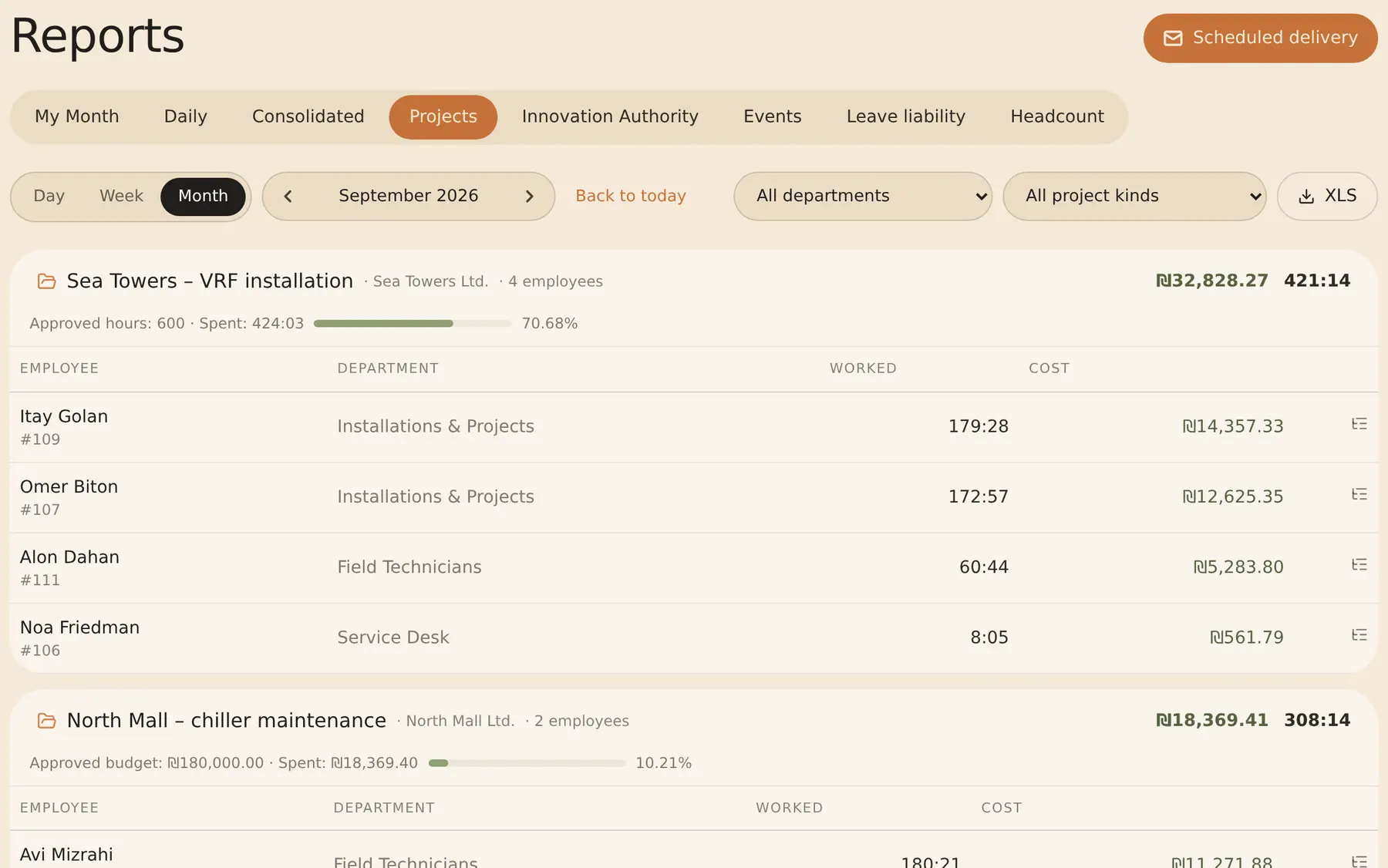Open breakdown icon for Alon Dahan row

click(1359, 564)
